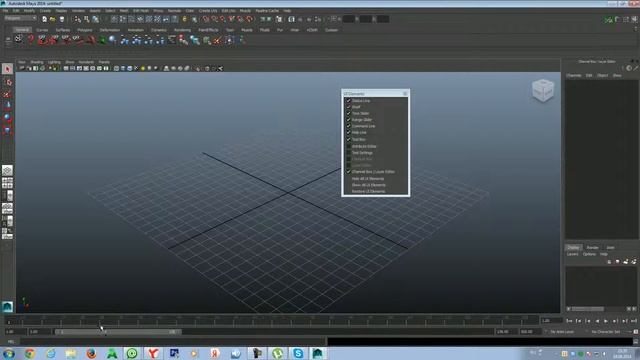Viewport: 640px width, 360px height.
Task: Open the No Anim Layer dropdown
Action: [x=562, y=332]
